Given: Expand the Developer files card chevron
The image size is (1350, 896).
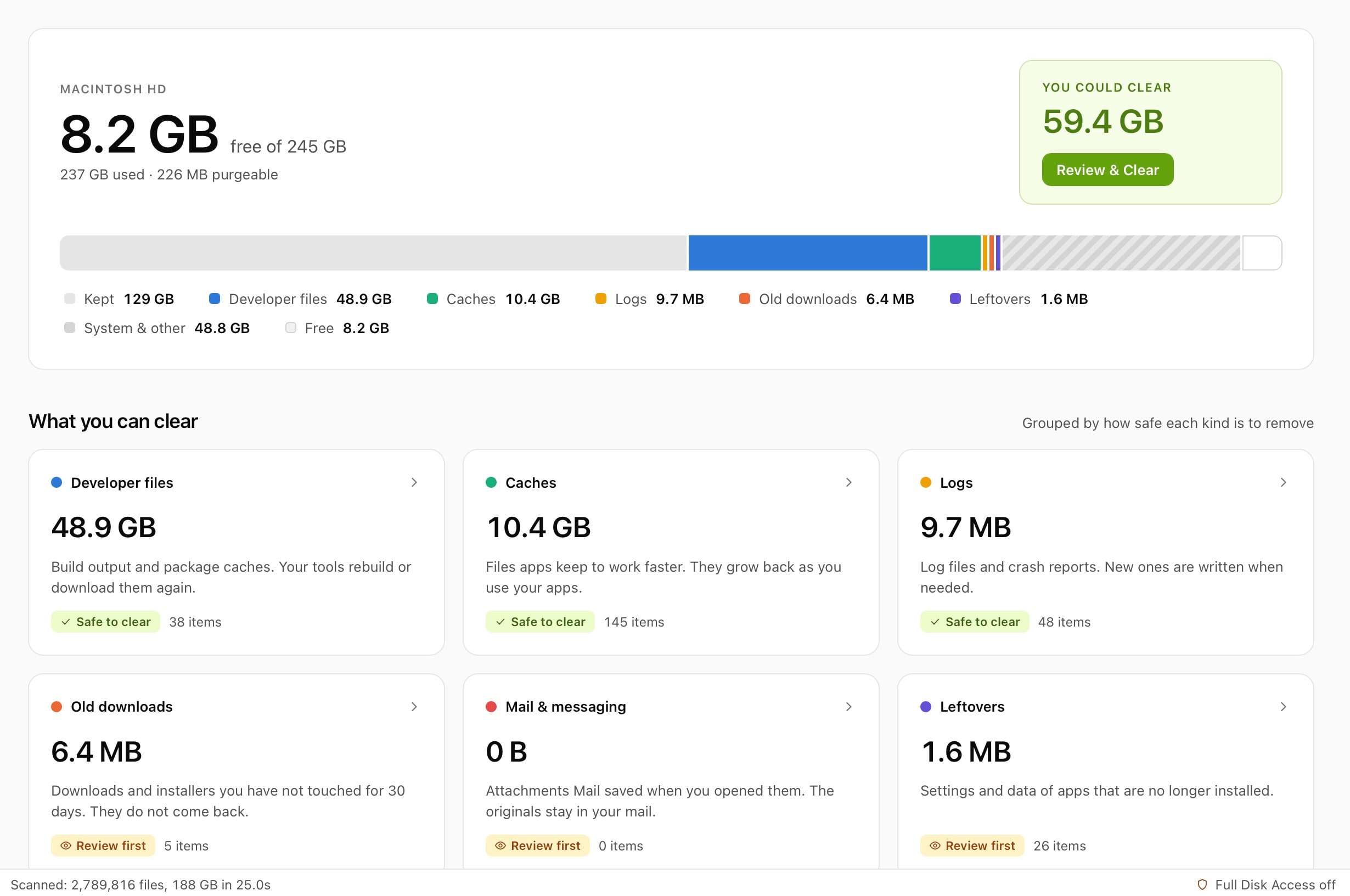Looking at the screenshot, I should click(x=414, y=482).
